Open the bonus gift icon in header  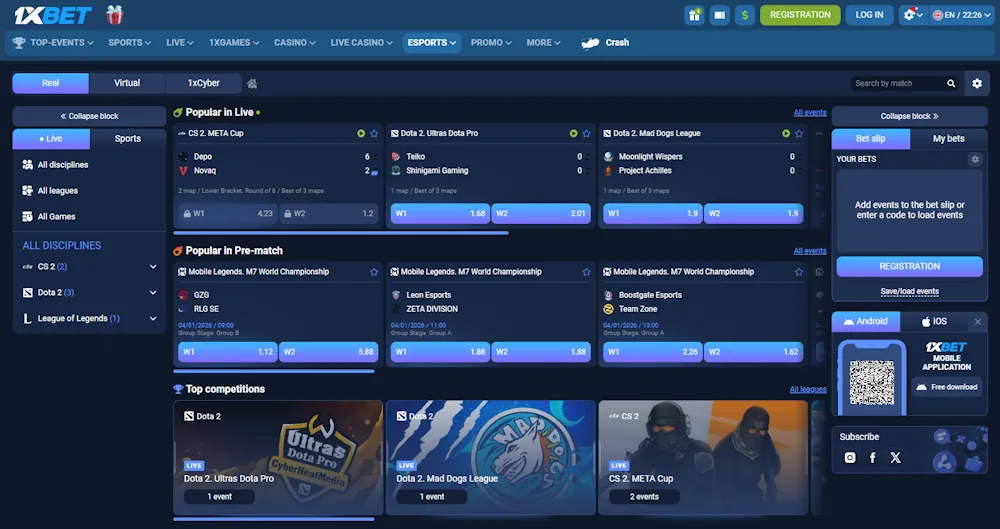[x=695, y=15]
